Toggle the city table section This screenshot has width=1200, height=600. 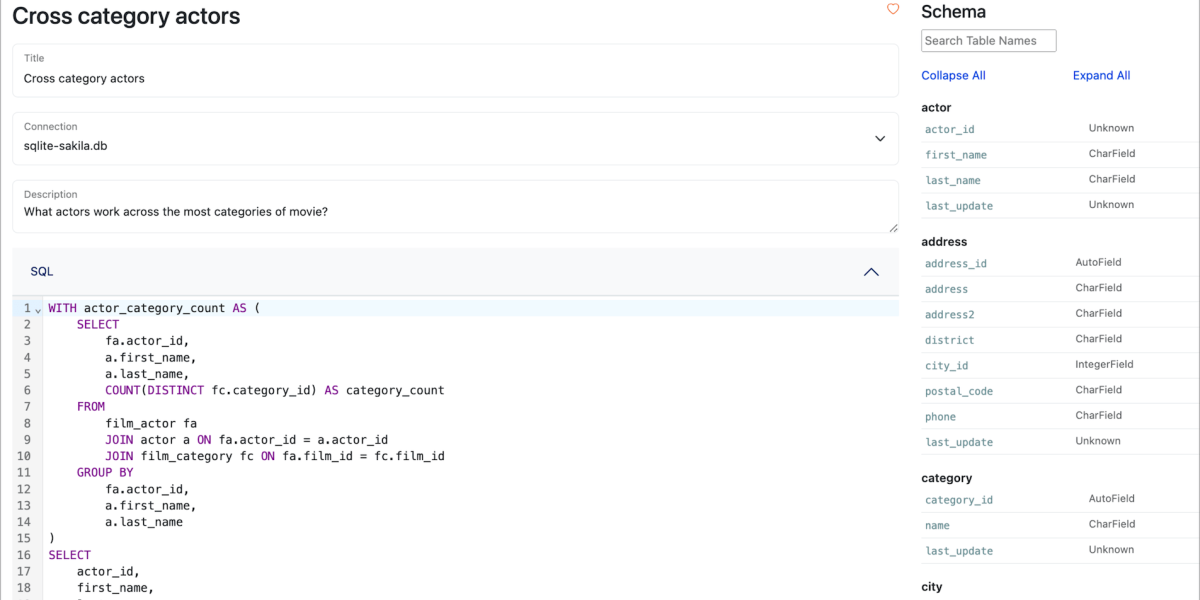[932, 587]
